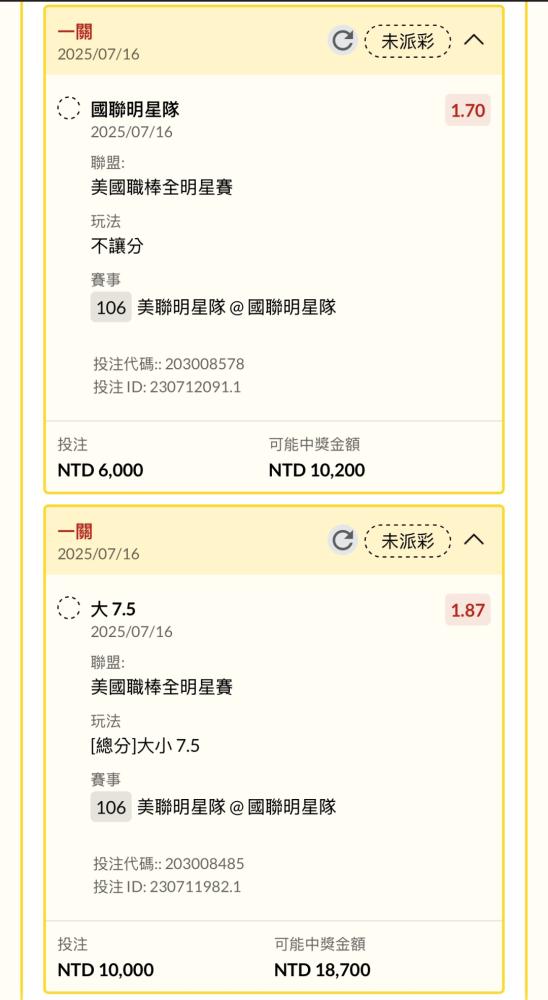
Task: Collapse the 大 7.5 bet card
Action: tap(474, 540)
